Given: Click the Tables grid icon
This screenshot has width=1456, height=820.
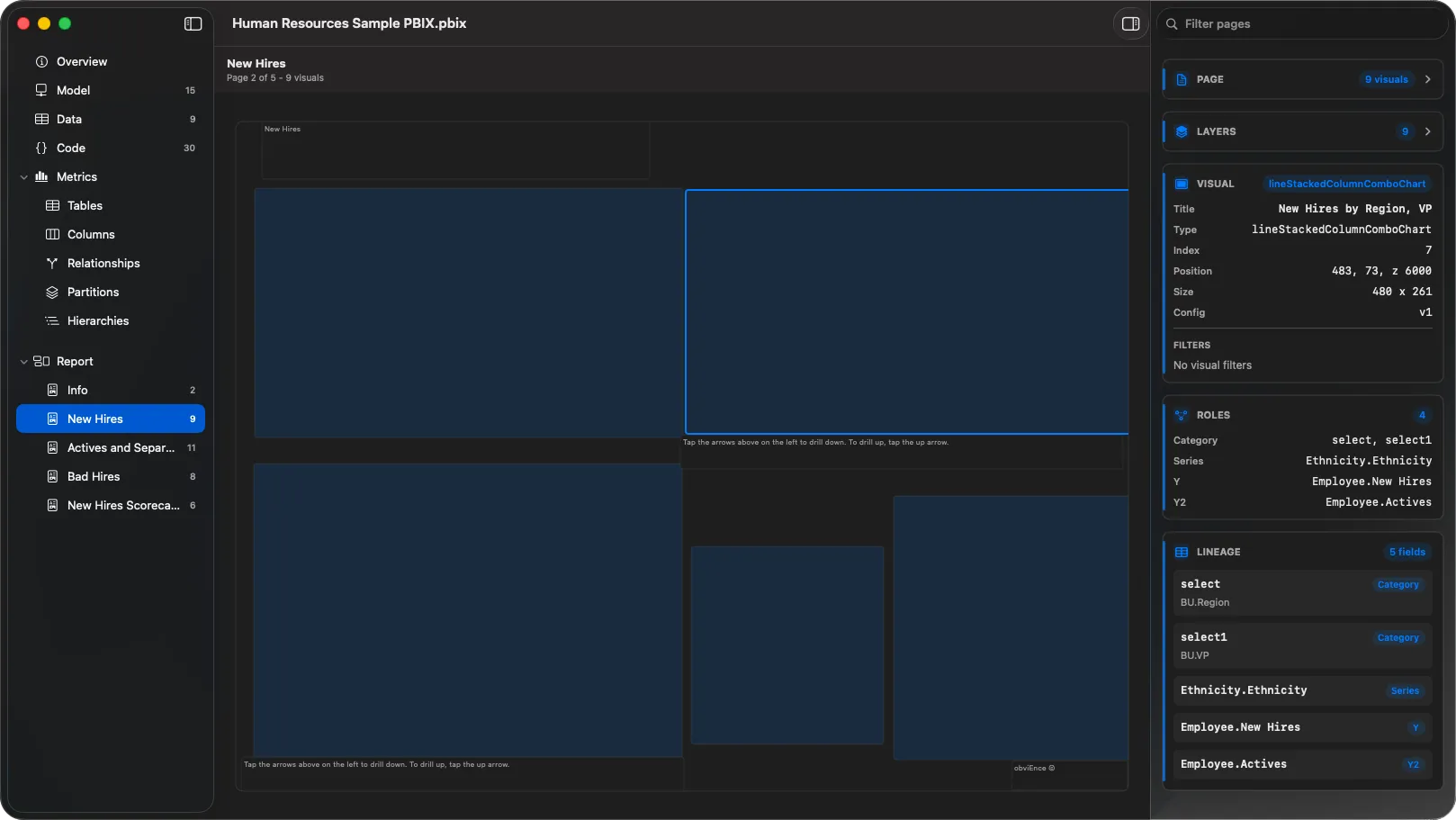Looking at the screenshot, I should coord(52,205).
